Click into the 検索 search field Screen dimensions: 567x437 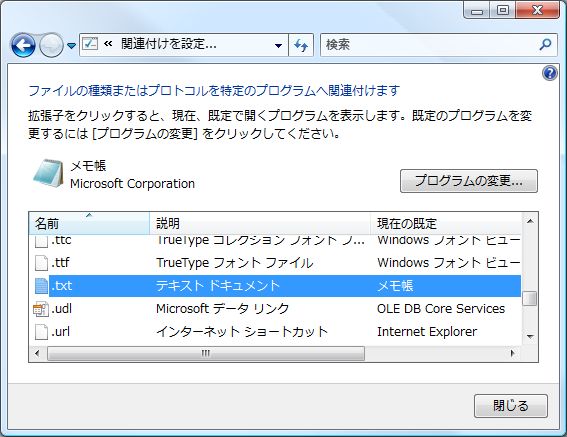pos(429,45)
